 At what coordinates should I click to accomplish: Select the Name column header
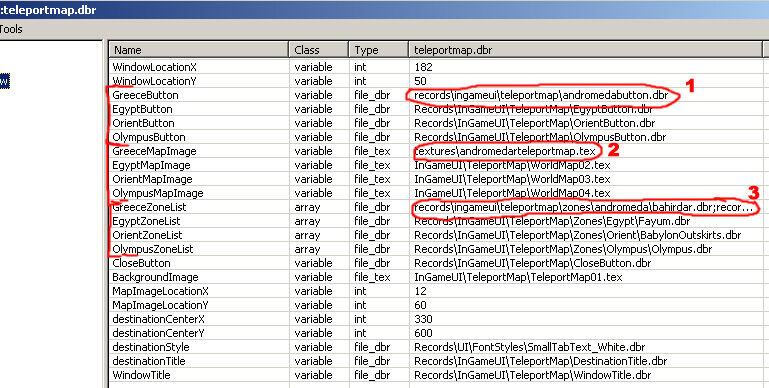199,50
